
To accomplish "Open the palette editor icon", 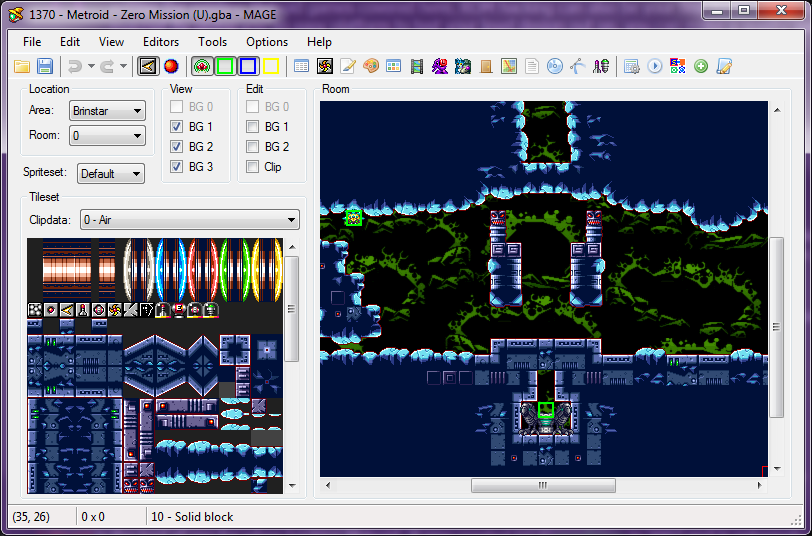I will click(371, 66).
